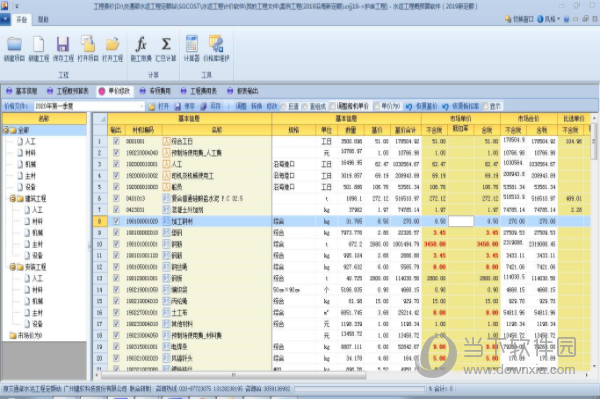Open the 基本信息 tab

[x=21, y=91]
